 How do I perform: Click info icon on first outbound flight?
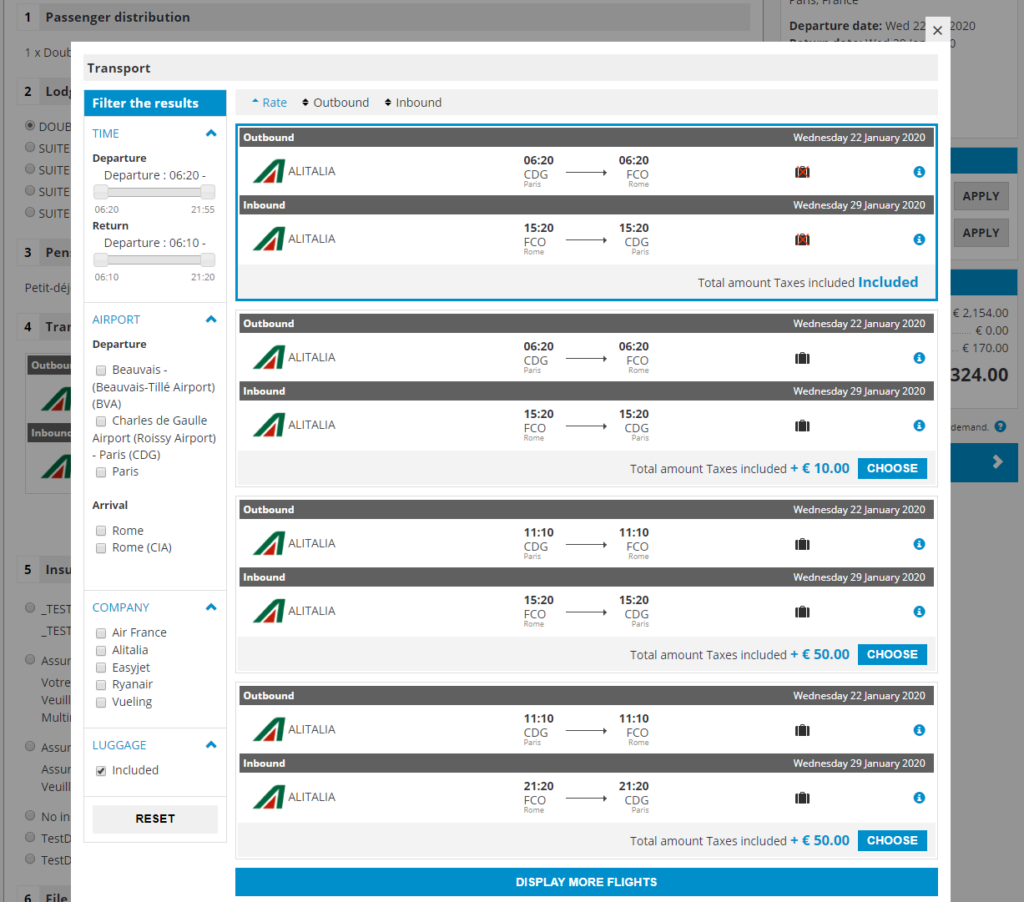pos(919,172)
